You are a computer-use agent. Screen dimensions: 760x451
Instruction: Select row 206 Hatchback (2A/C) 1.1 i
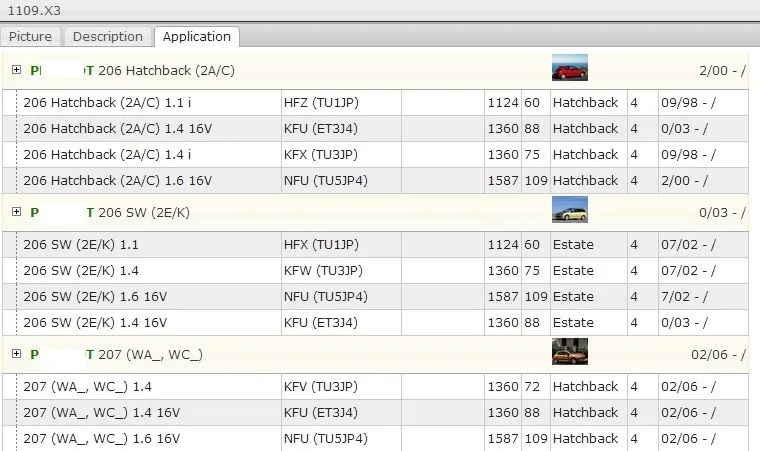(376, 103)
